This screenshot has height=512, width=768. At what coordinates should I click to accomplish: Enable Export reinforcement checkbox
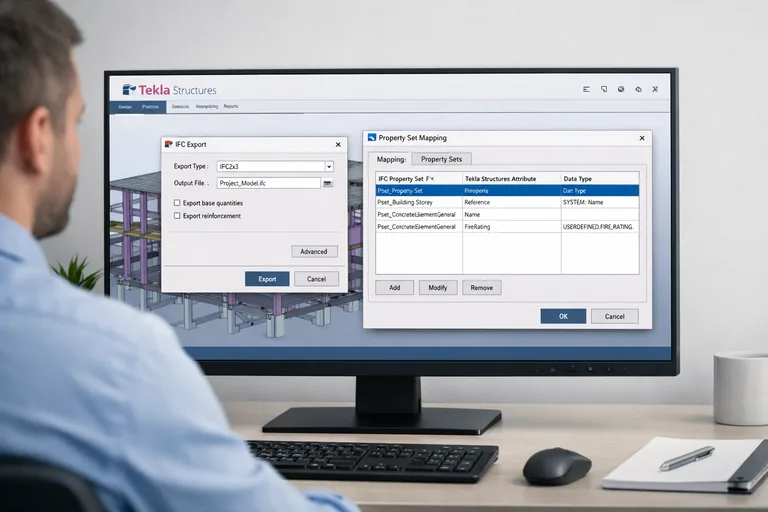point(177,216)
